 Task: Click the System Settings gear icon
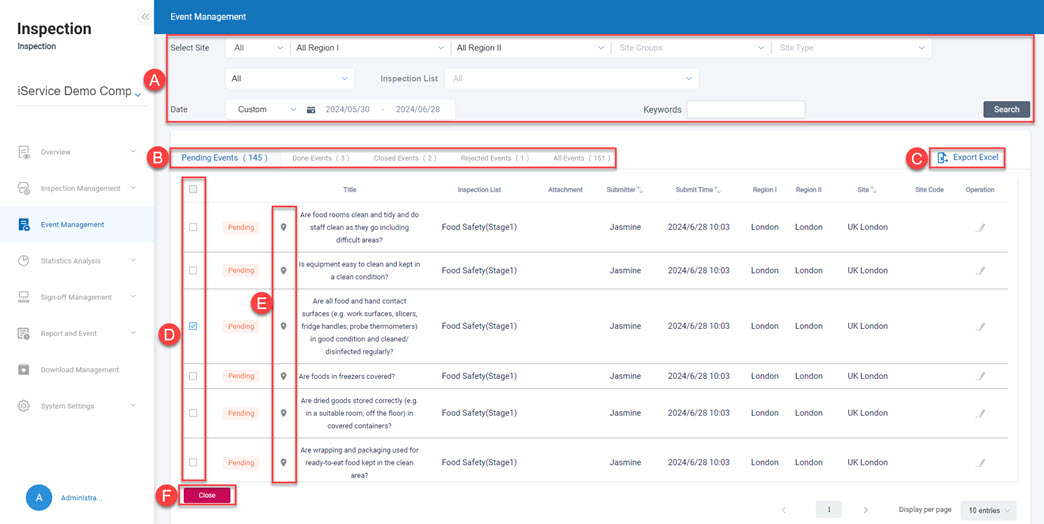(24, 406)
